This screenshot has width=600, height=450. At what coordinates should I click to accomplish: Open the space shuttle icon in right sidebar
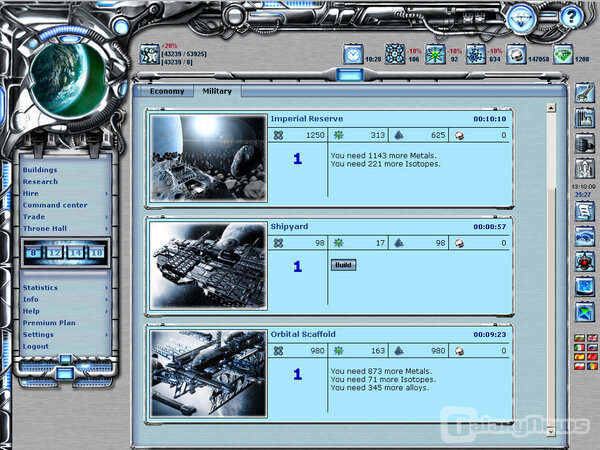tap(584, 168)
